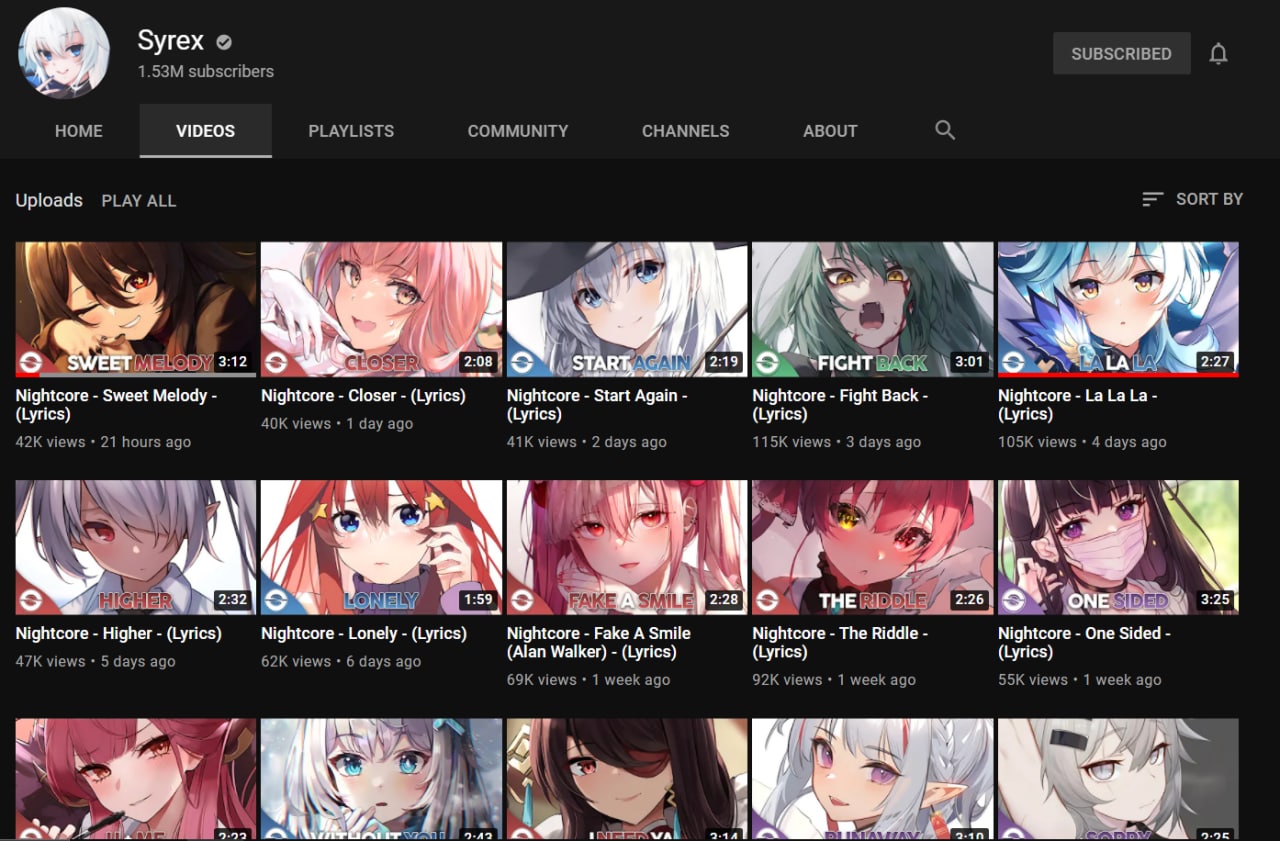Viewport: 1280px width, 841px height.
Task: View the About tab
Action: [830, 131]
